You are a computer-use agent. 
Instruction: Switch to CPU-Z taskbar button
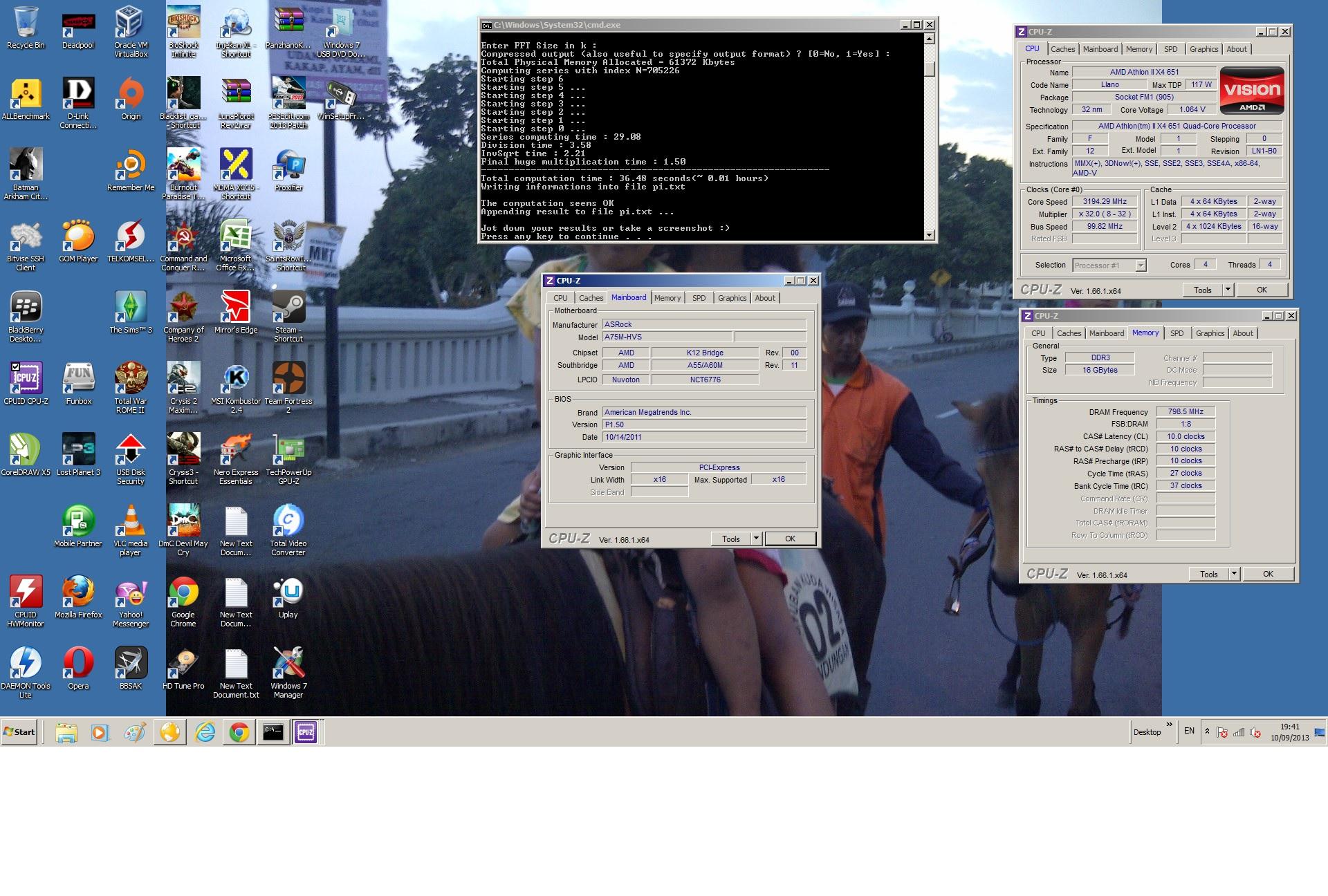306,732
